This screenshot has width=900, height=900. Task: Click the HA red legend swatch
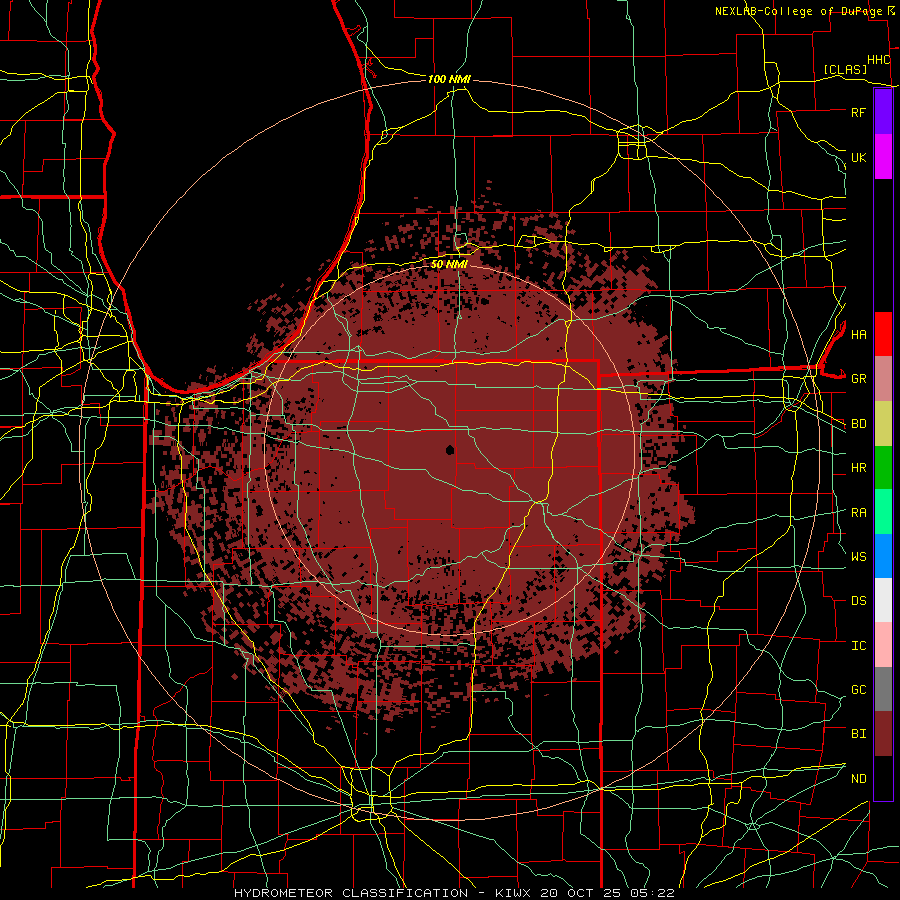883,334
